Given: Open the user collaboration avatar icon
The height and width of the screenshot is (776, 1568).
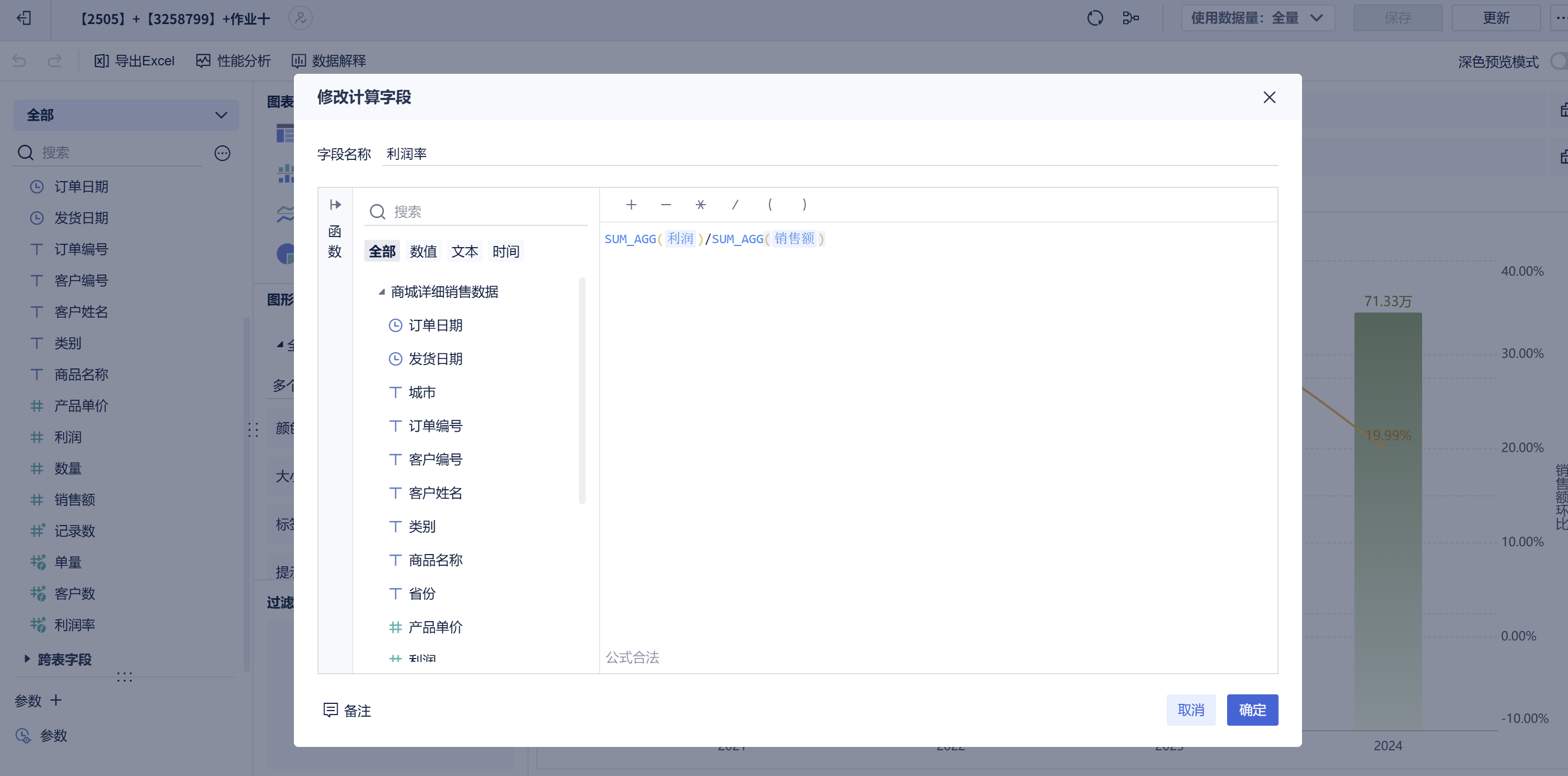Looking at the screenshot, I should 300,18.
